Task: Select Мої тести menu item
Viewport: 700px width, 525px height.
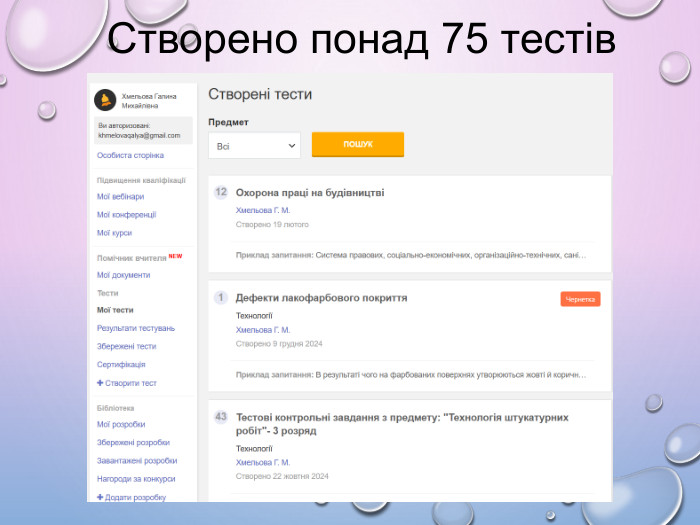Action: (115, 310)
